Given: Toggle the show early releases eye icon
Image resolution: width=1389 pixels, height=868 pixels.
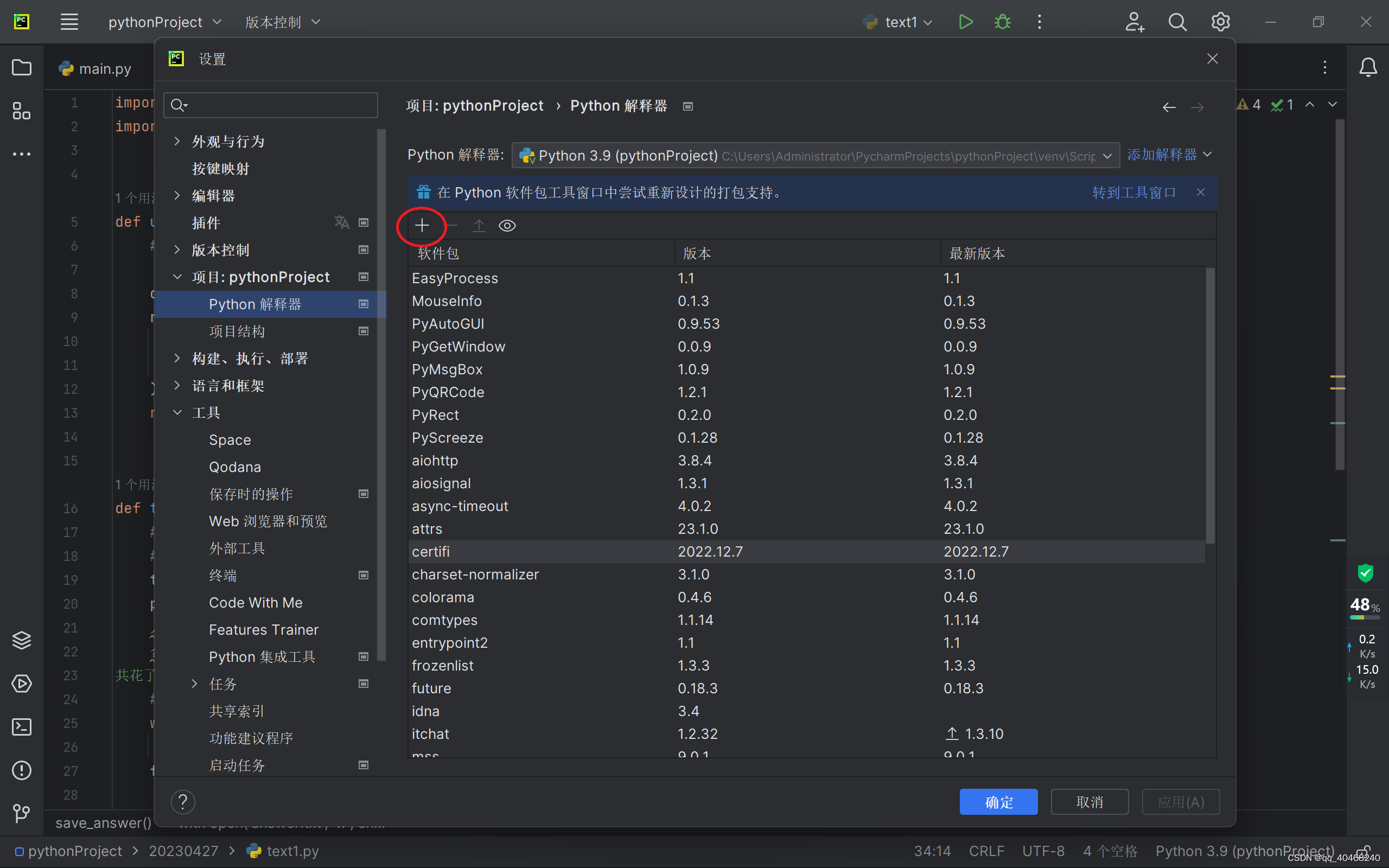Looking at the screenshot, I should pyautogui.click(x=507, y=226).
